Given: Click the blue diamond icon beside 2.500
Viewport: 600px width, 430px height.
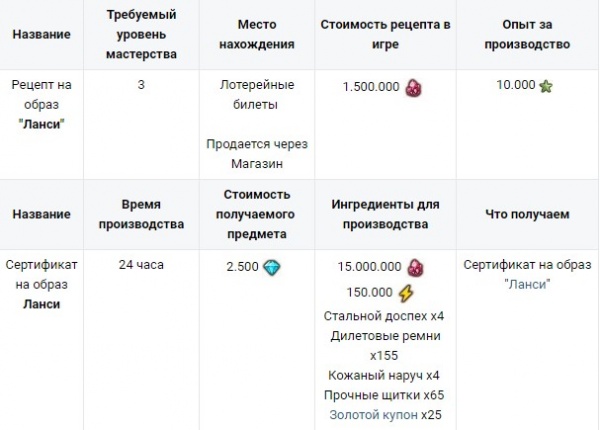Looking at the screenshot, I should [271, 267].
